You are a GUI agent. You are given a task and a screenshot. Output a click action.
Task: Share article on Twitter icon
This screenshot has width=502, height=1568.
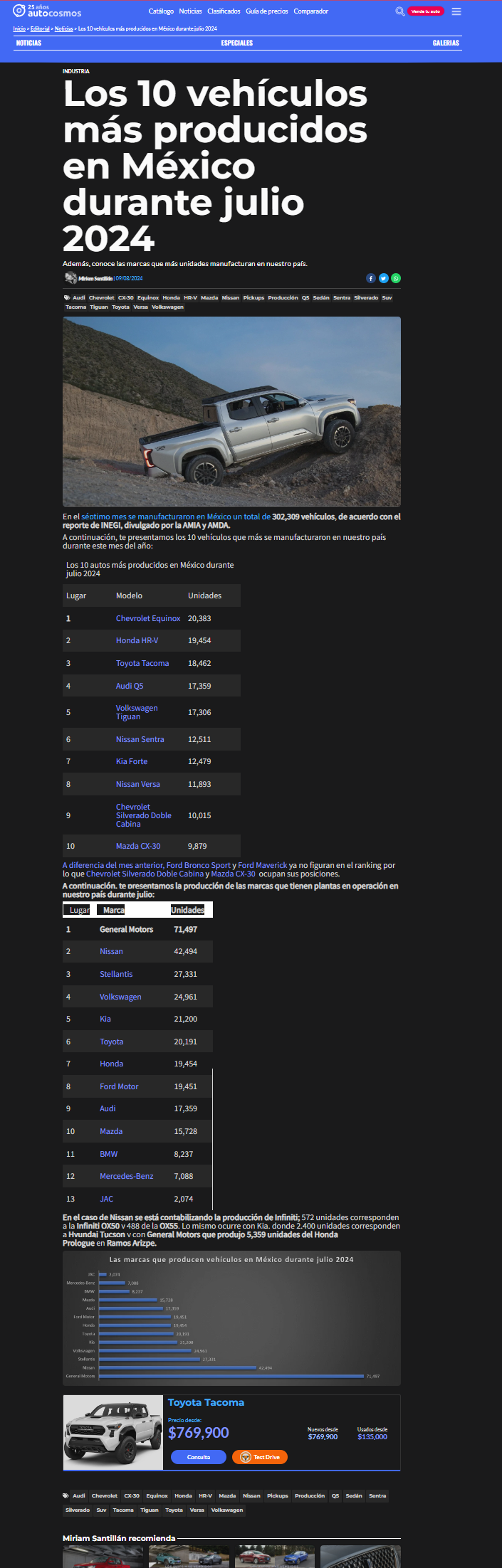click(383, 278)
